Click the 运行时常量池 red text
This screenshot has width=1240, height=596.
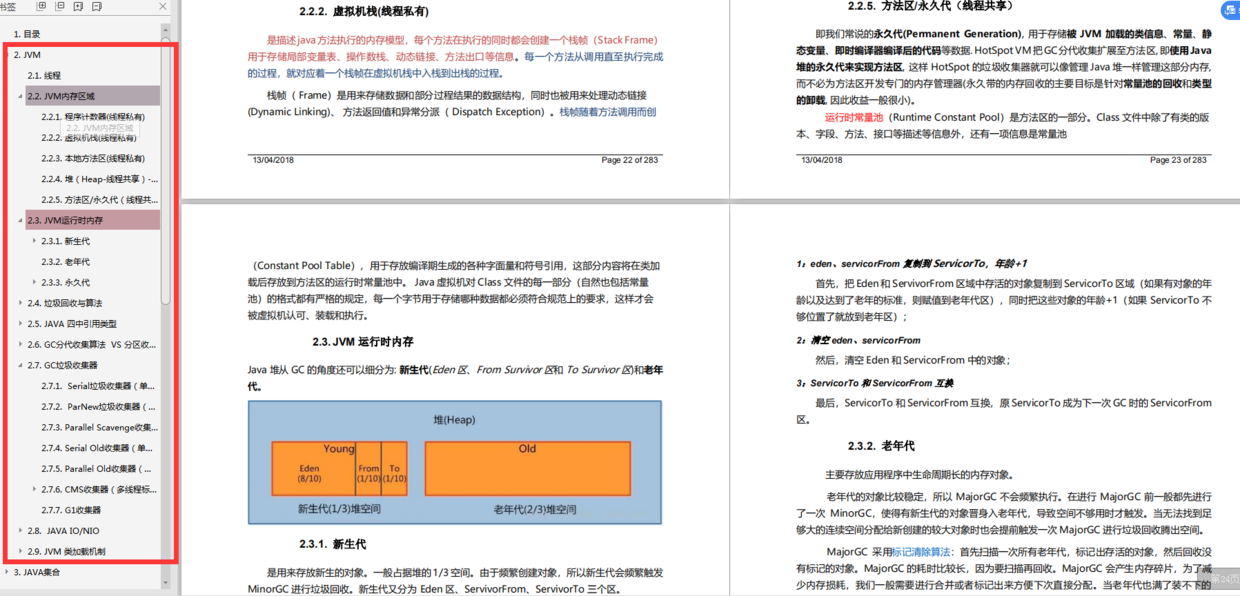pos(855,117)
